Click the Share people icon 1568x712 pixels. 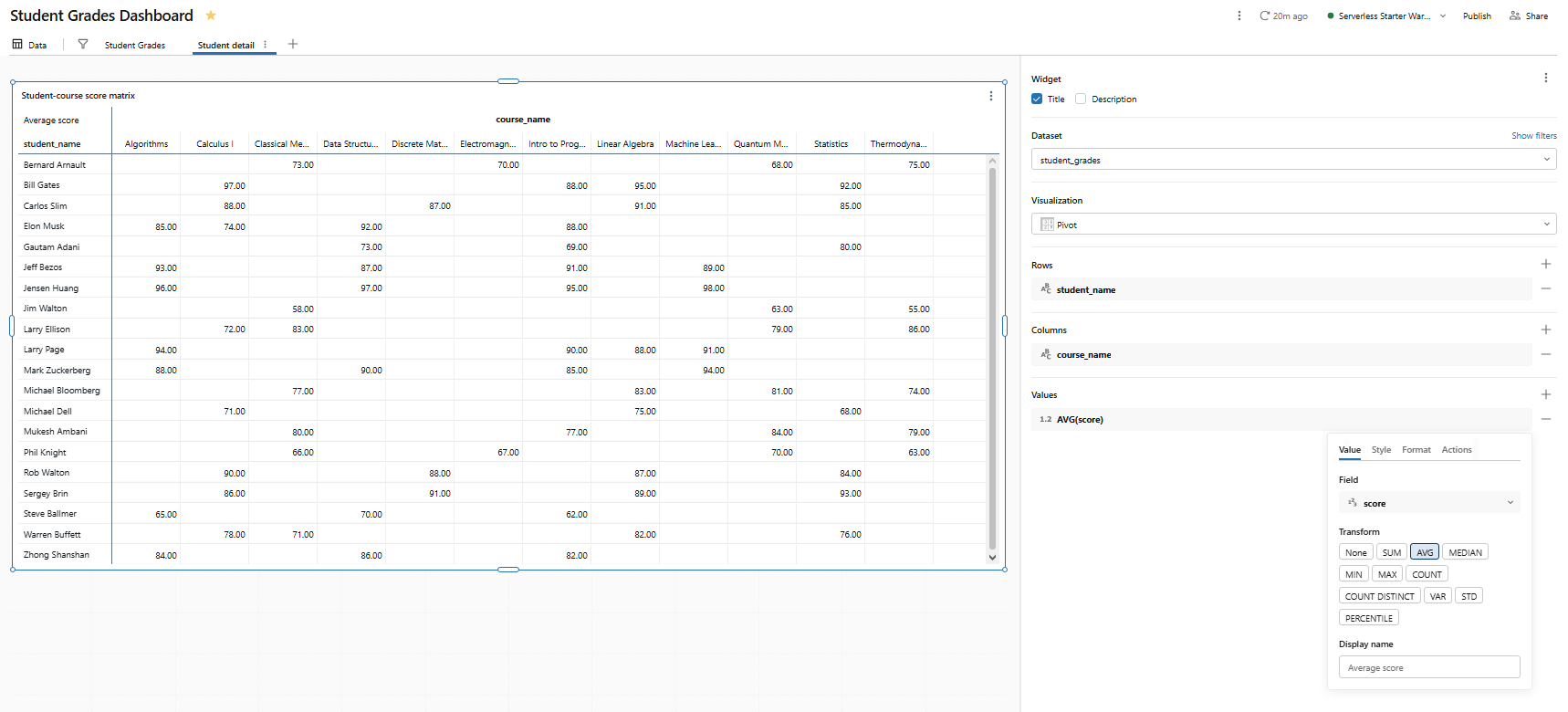(x=1515, y=16)
